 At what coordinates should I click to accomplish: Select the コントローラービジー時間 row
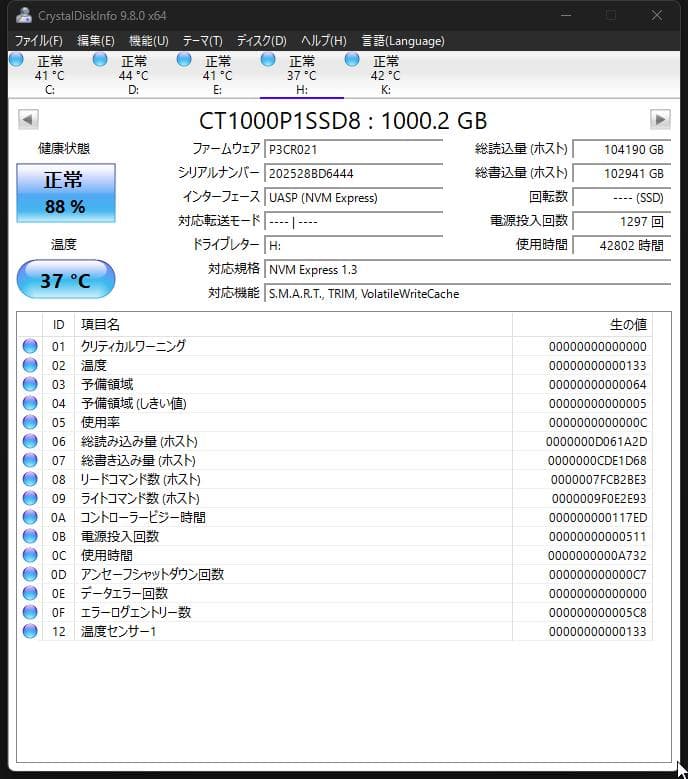point(335,517)
